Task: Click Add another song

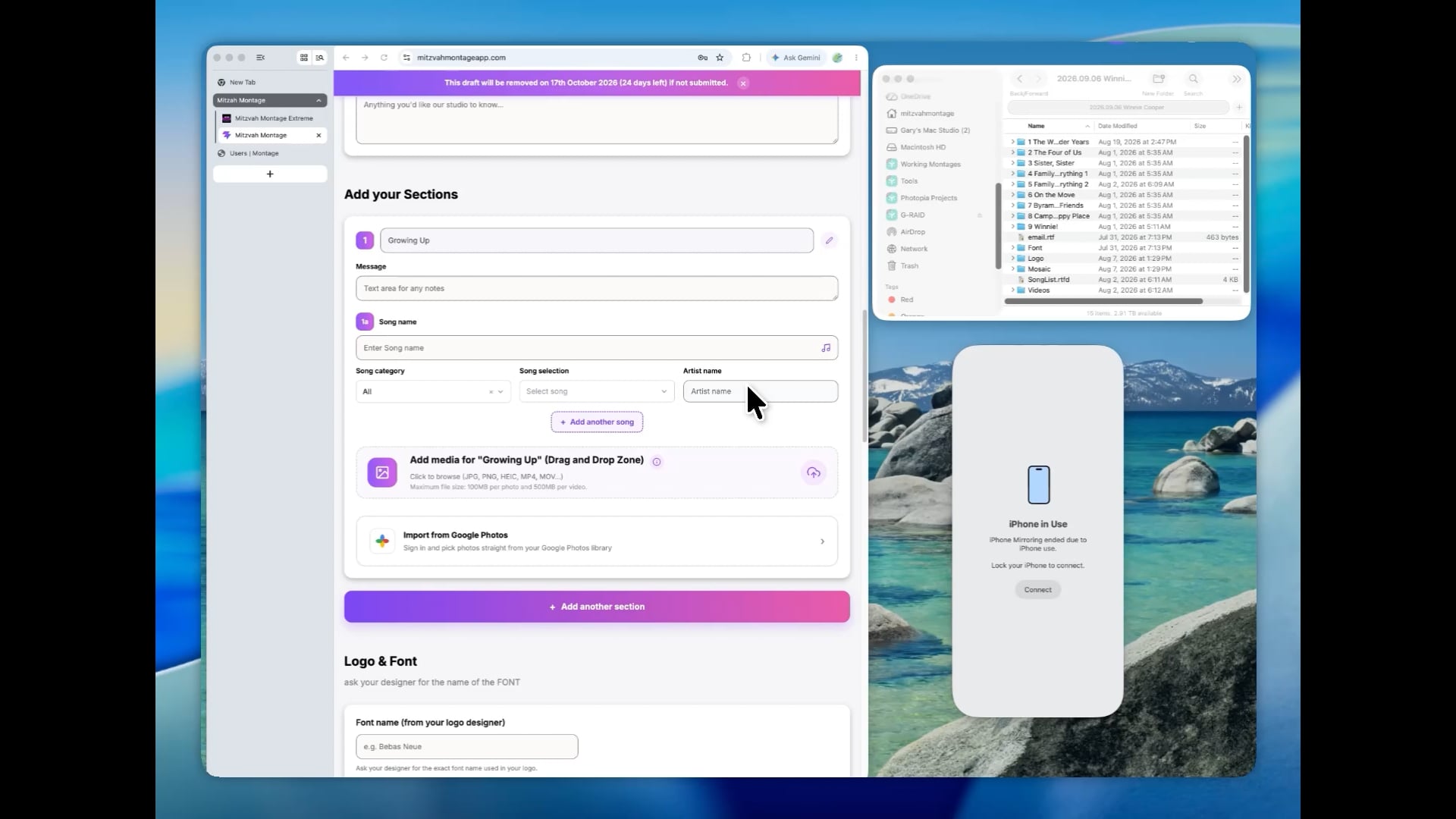Action: [x=597, y=422]
